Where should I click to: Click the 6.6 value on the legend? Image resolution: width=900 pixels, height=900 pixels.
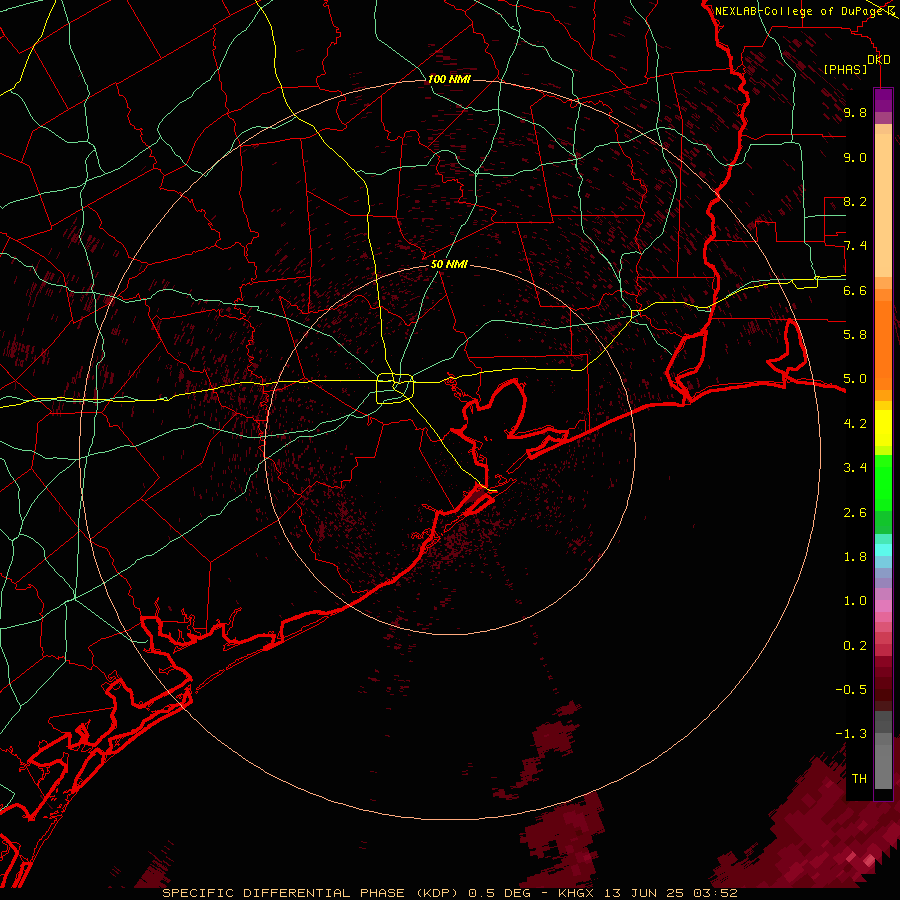pos(855,290)
